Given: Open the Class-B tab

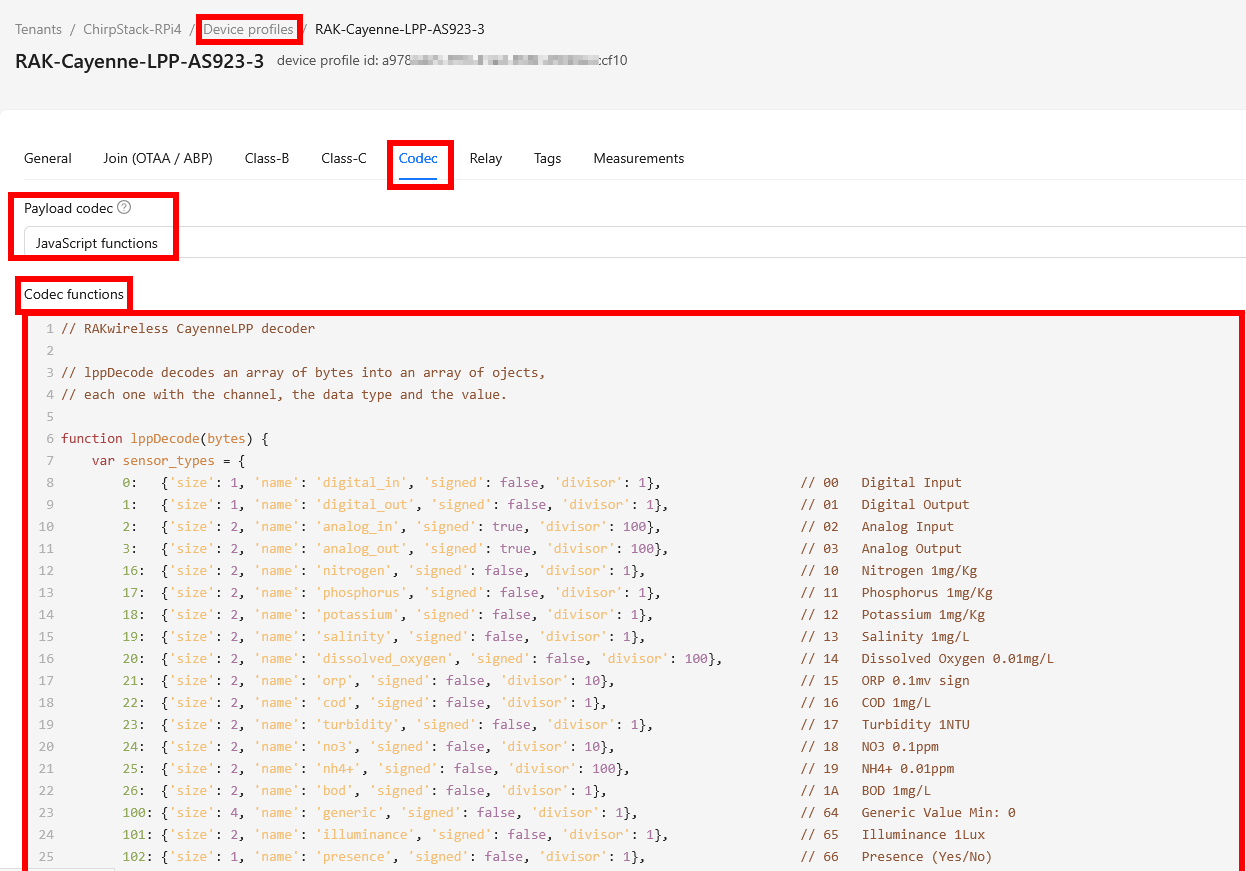Looking at the screenshot, I should click(x=267, y=158).
